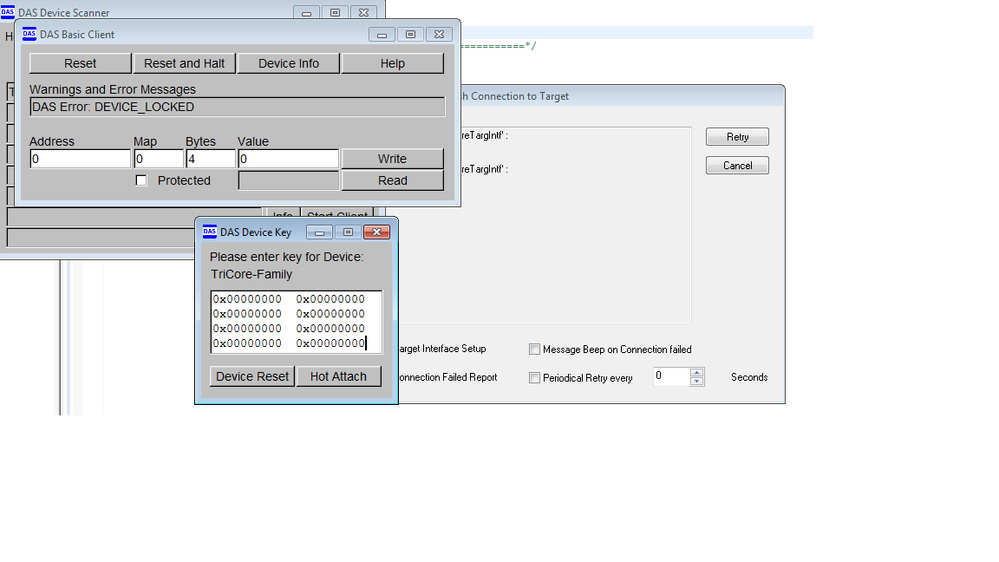Click the Write button
The height and width of the screenshot is (562, 999).
pyautogui.click(x=392, y=159)
